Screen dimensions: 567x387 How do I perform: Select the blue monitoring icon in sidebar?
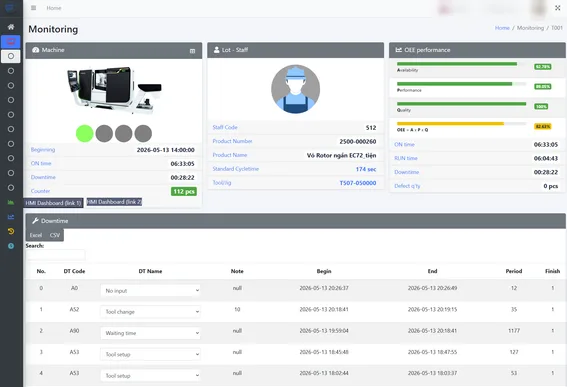pyautogui.click(x=11, y=42)
